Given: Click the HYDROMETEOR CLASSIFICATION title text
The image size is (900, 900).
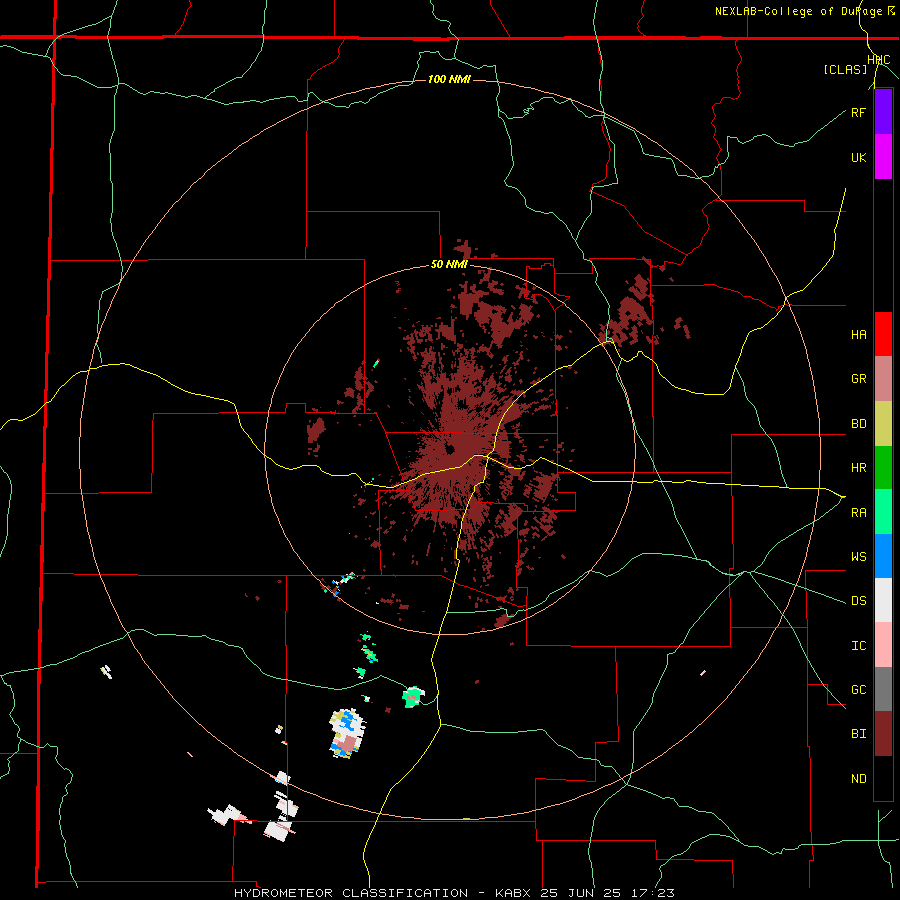Looking at the screenshot, I should pyautogui.click(x=351, y=893).
